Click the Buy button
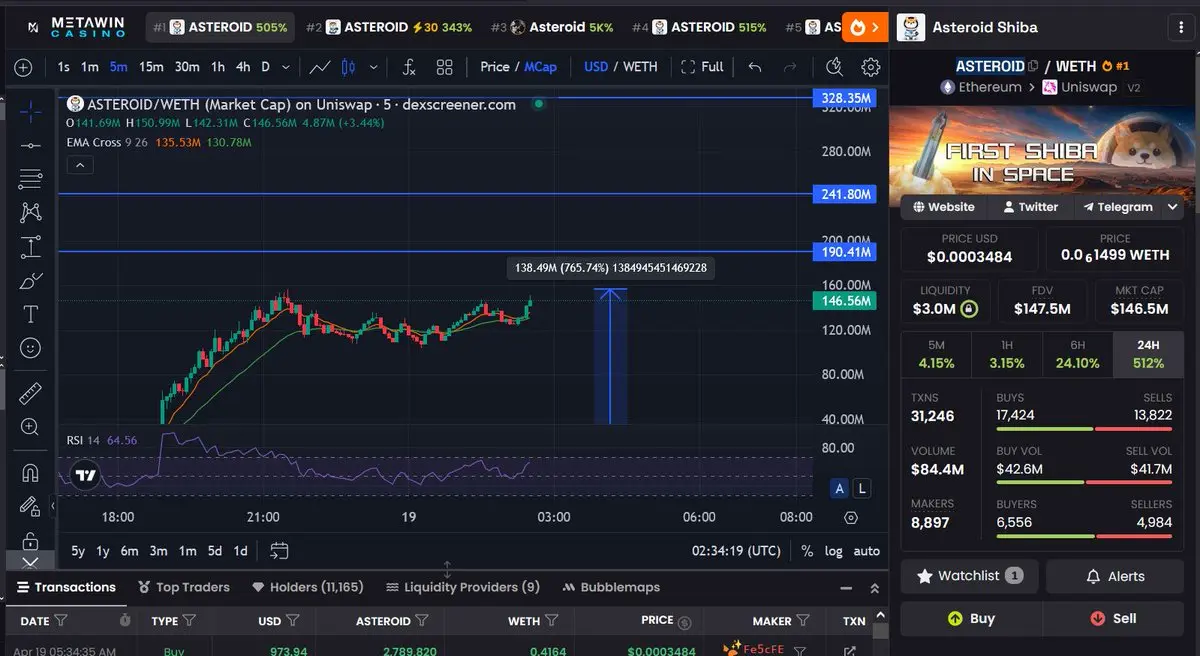 [x=971, y=618]
